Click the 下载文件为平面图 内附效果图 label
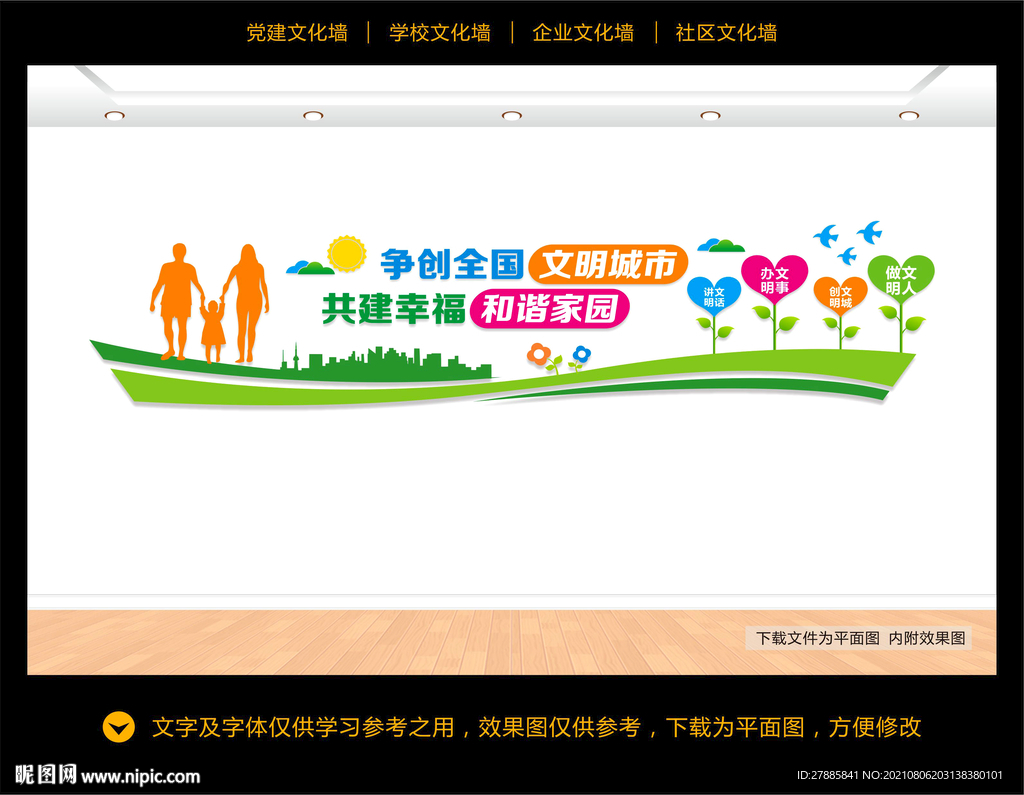The image size is (1024, 795). 860,636
